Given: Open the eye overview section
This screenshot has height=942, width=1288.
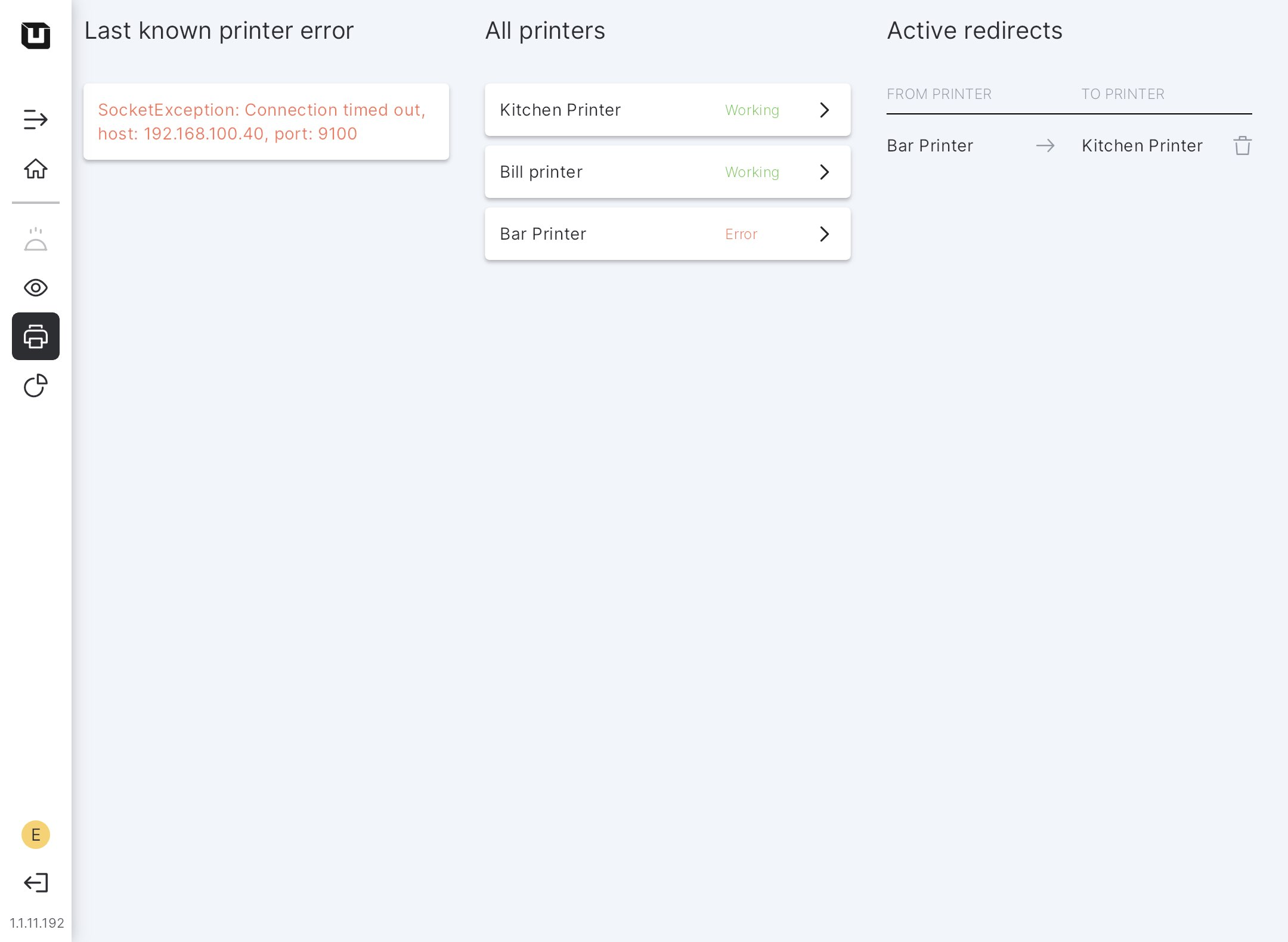Looking at the screenshot, I should (36, 288).
